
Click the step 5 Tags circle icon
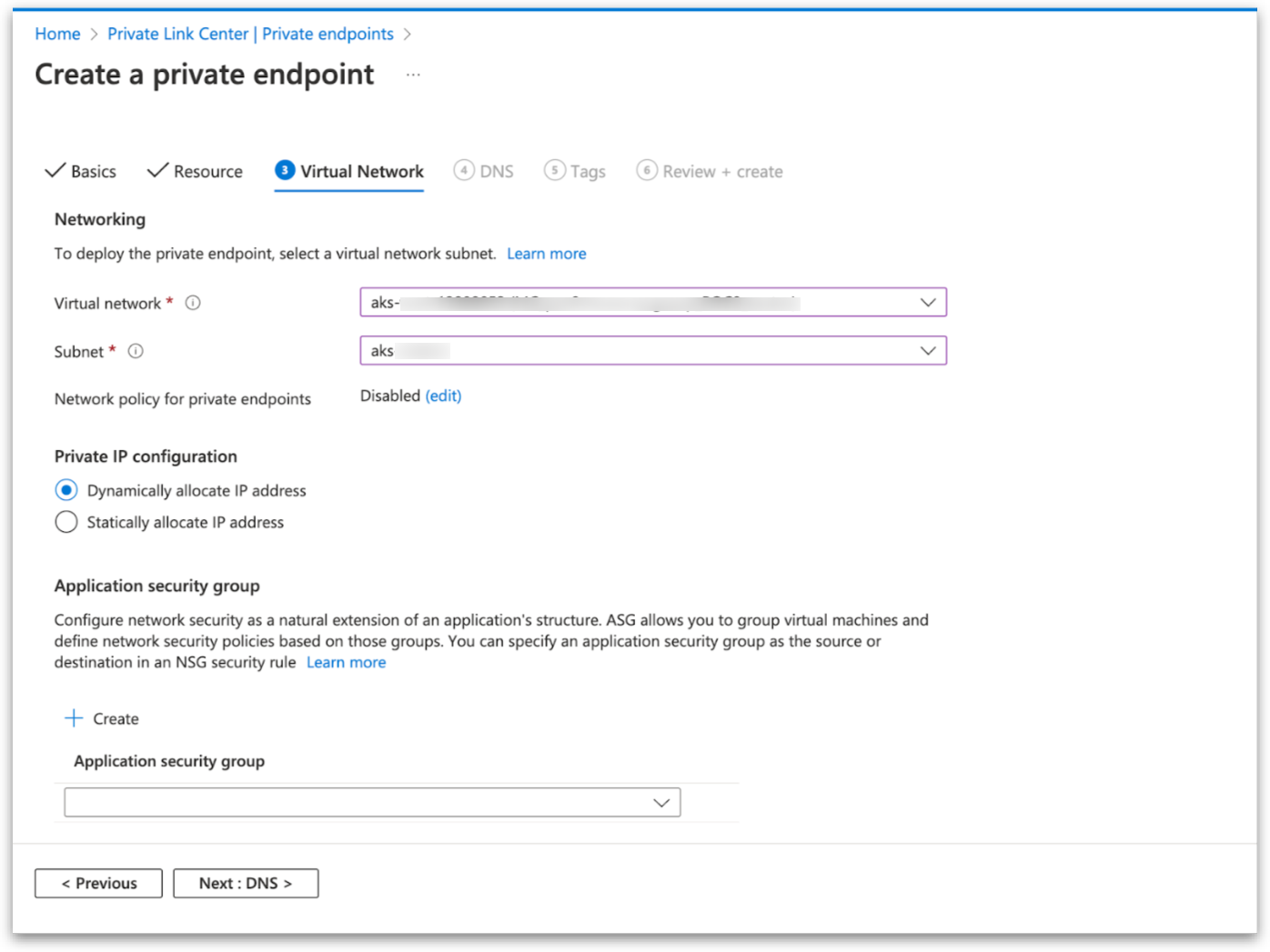pos(554,171)
